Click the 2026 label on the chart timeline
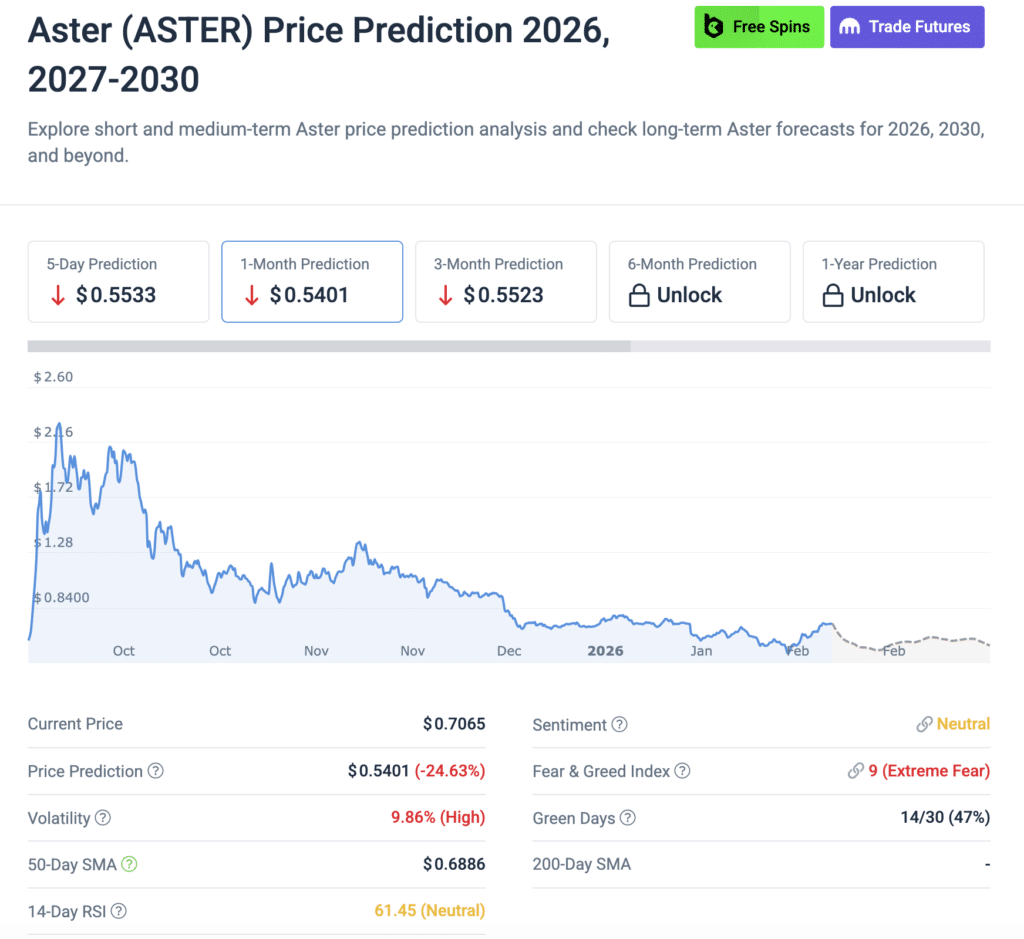 pyautogui.click(x=605, y=651)
